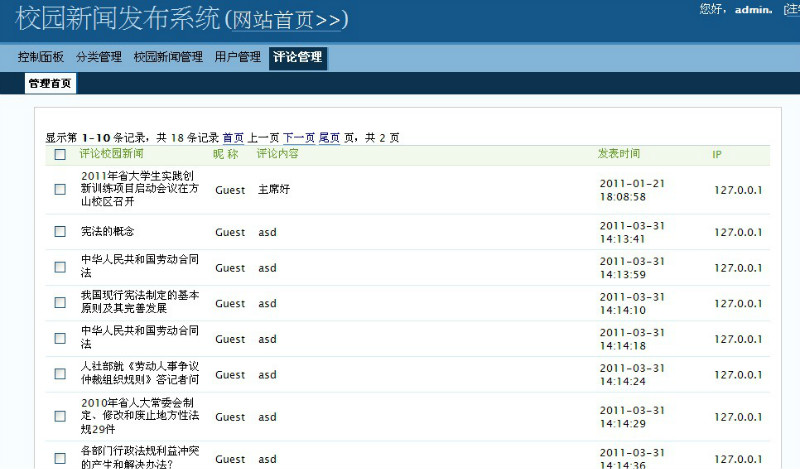Viewport: 800px width, 469px height.
Task: Click timestamp 2011-03-31 14:14:24
Action: (x=632, y=375)
